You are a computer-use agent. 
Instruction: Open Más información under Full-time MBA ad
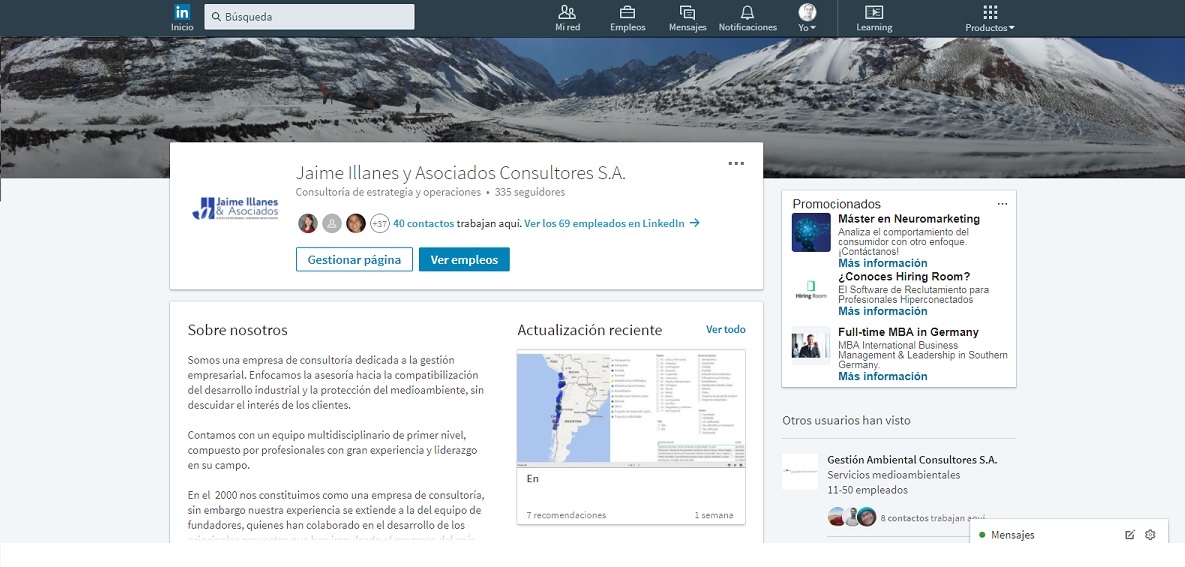pos(883,376)
